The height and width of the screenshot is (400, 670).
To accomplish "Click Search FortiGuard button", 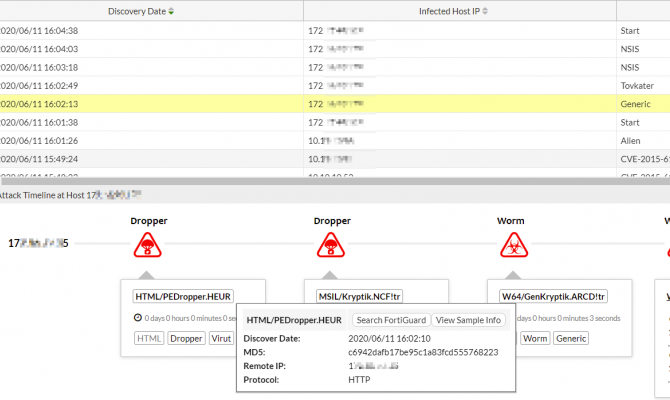I will [x=391, y=320].
